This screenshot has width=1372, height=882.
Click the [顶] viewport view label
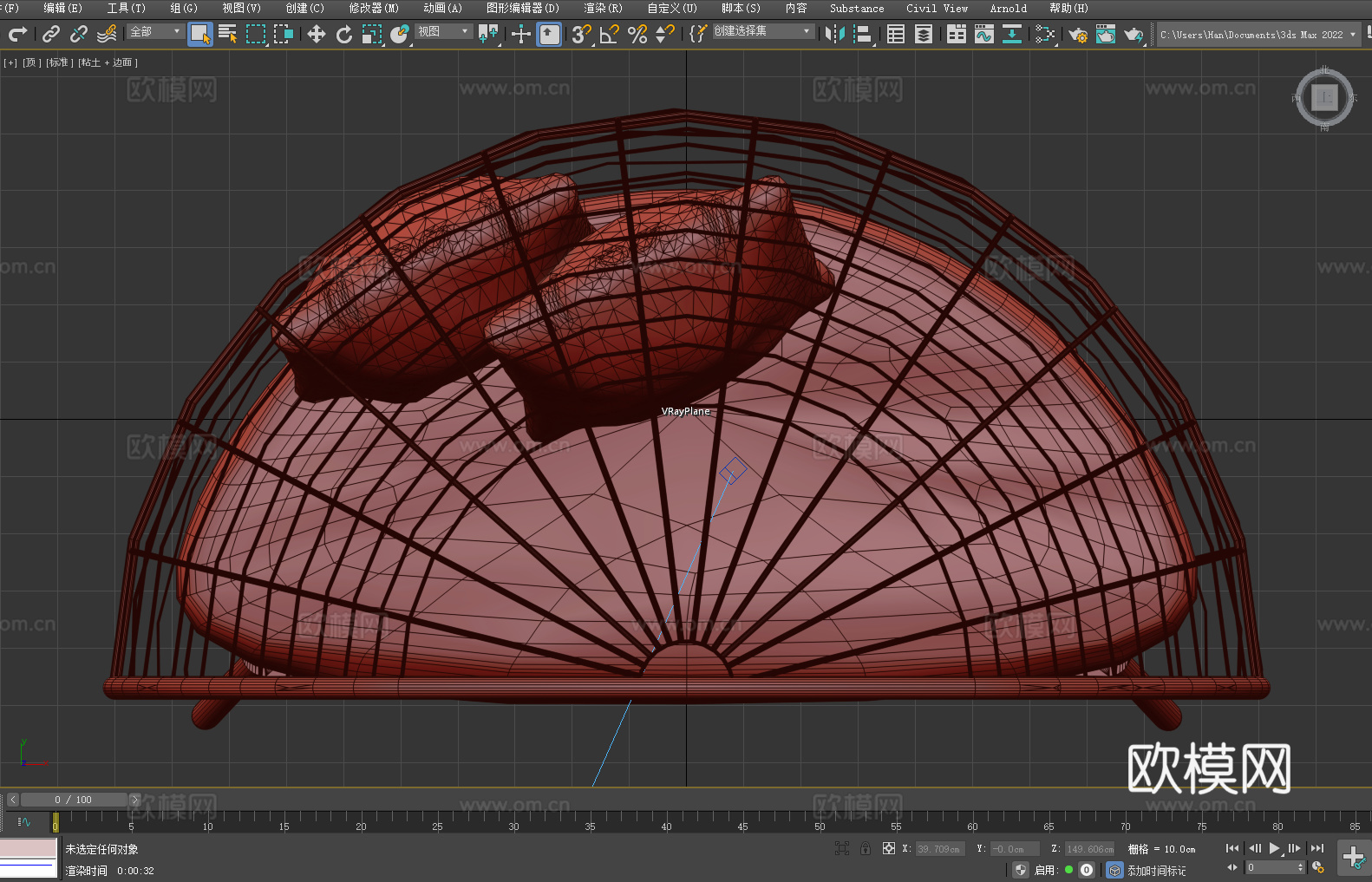coord(31,62)
